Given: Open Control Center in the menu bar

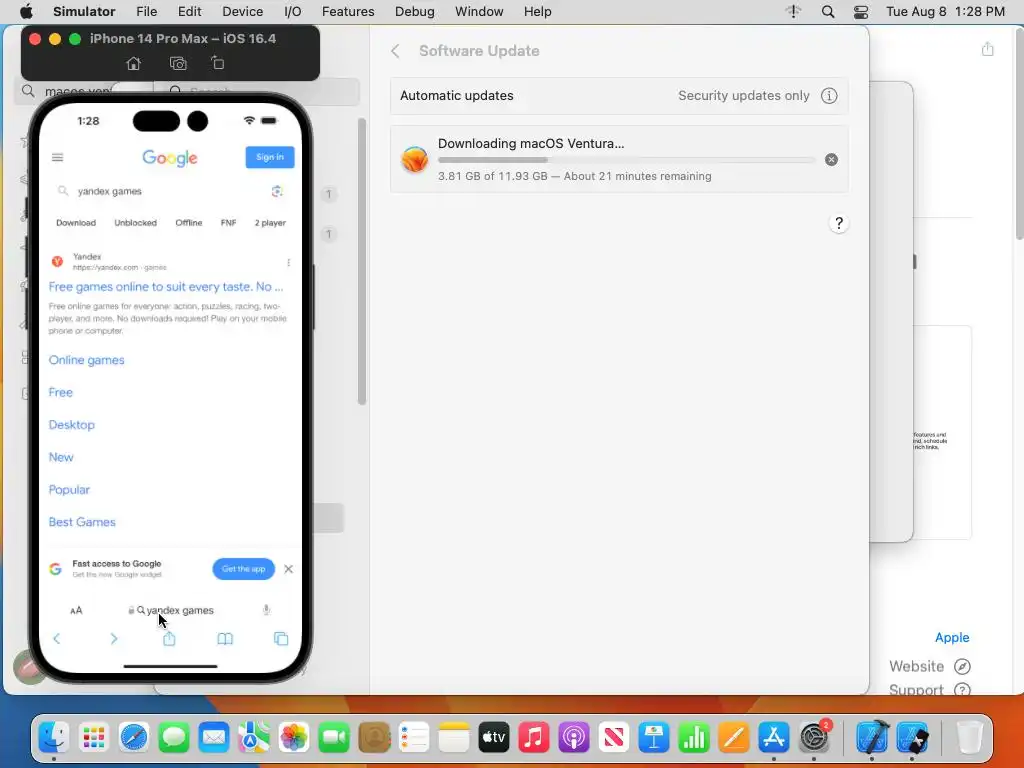Looking at the screenshot, I should coord(861,12).
